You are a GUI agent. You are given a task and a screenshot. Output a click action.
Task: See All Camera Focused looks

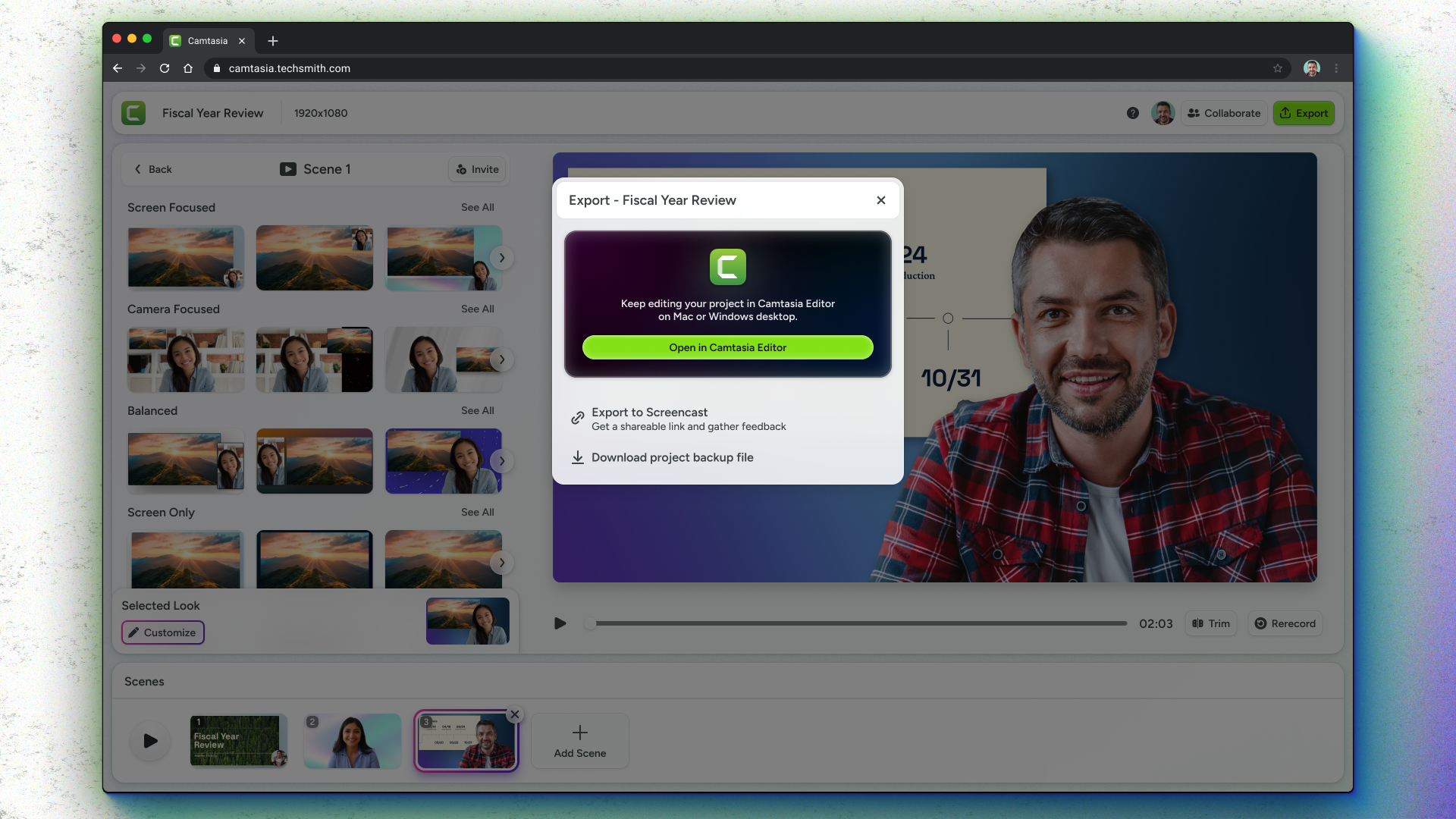[x=478, y=309]
